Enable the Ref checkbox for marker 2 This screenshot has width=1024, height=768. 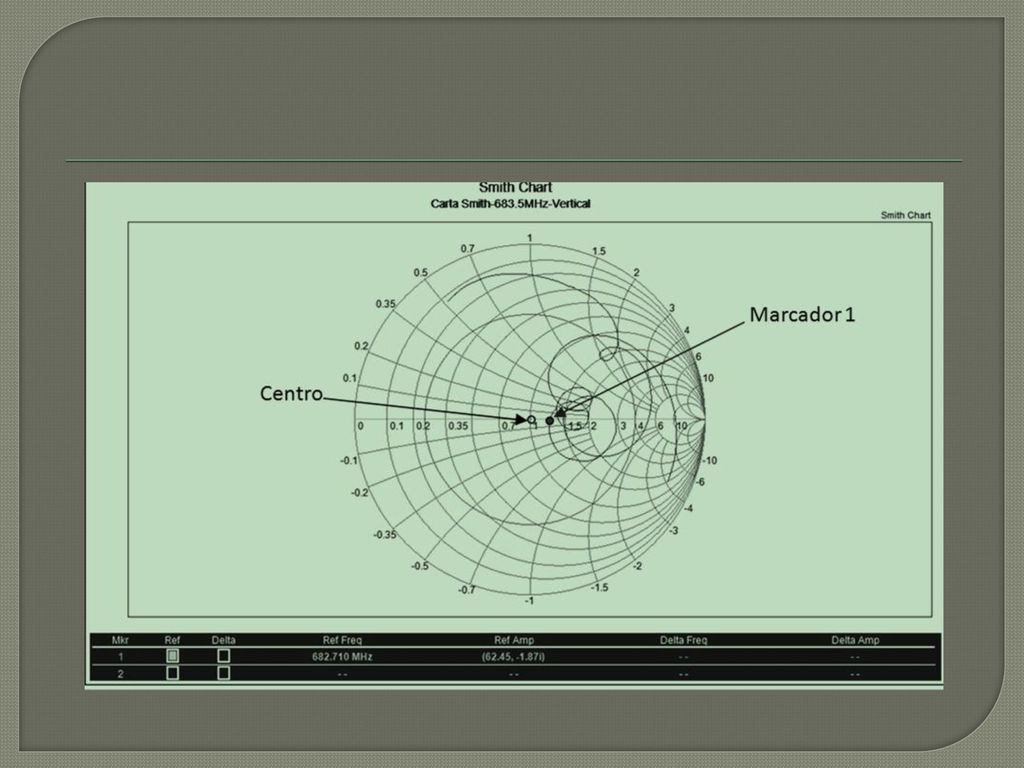[x=172, y=673]
